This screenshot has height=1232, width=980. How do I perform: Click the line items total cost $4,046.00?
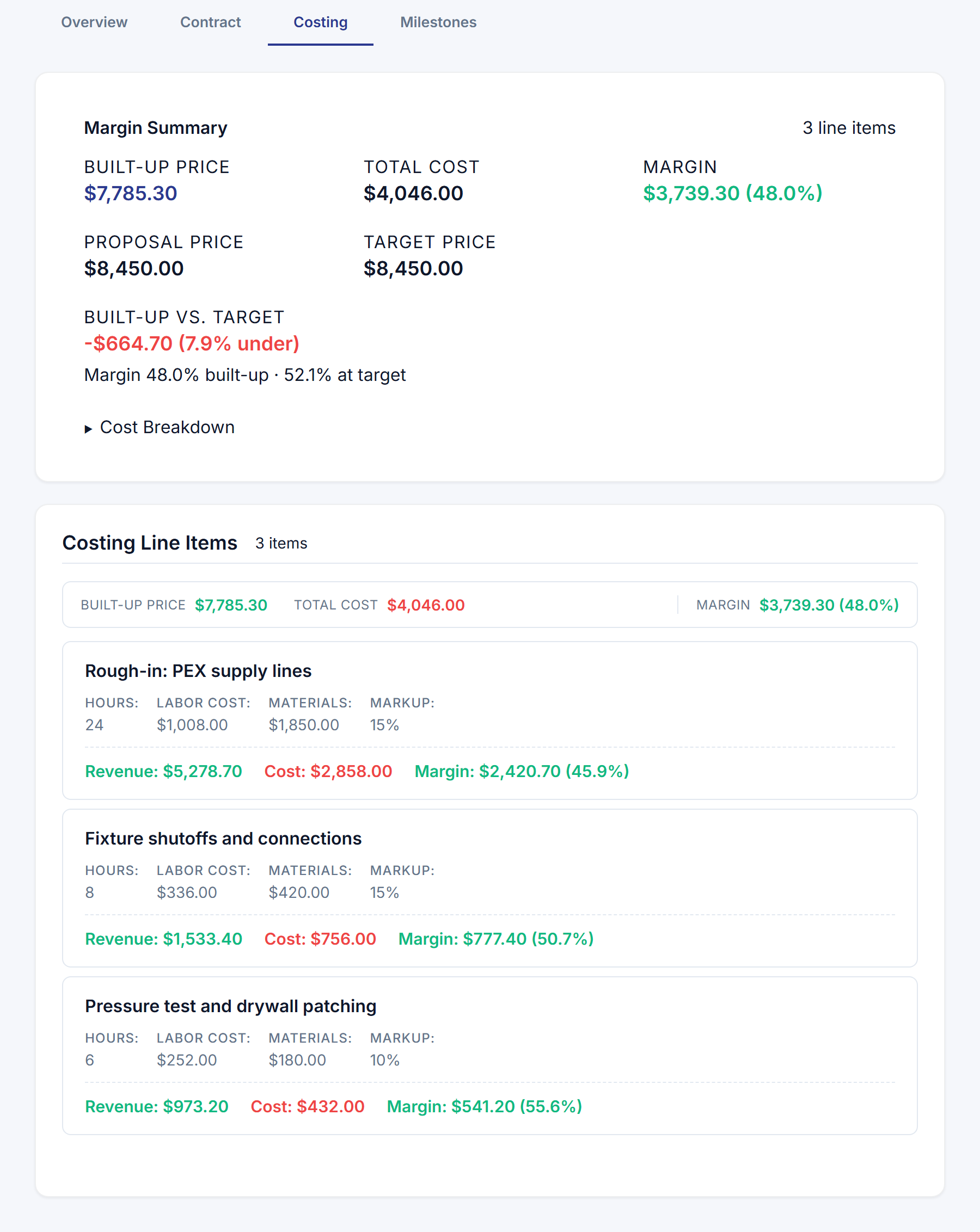[x=426, y=605]
